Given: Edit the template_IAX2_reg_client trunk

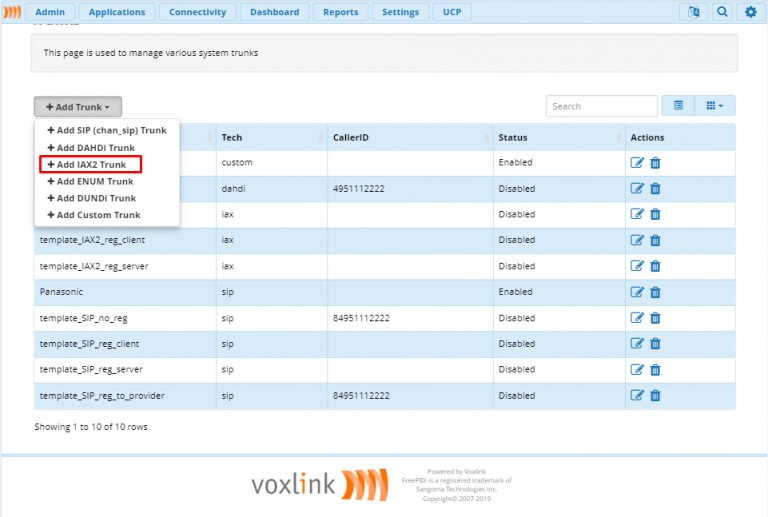Looking at the screenshot, I should 637,240.
